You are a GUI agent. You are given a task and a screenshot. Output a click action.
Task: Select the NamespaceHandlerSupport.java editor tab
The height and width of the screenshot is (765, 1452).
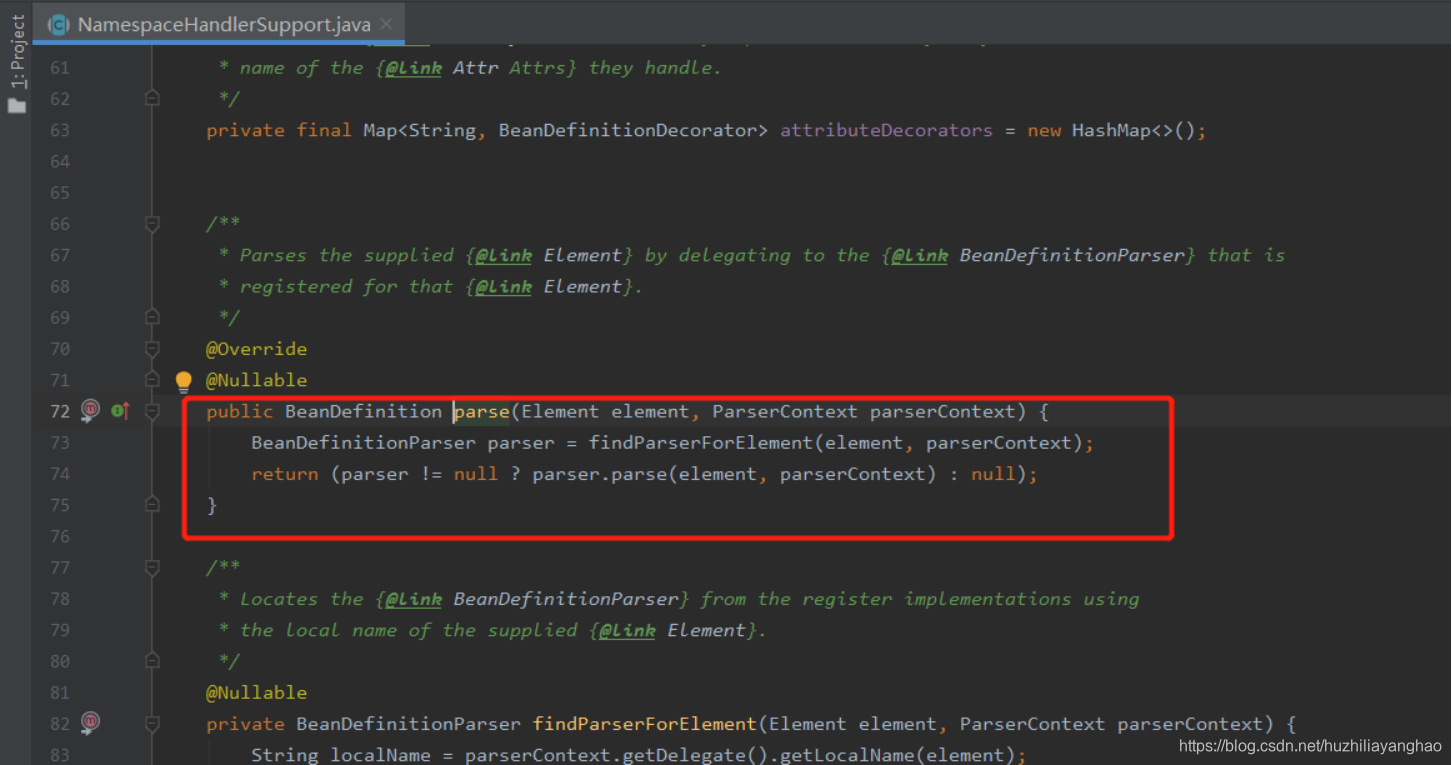click(219, 24)
